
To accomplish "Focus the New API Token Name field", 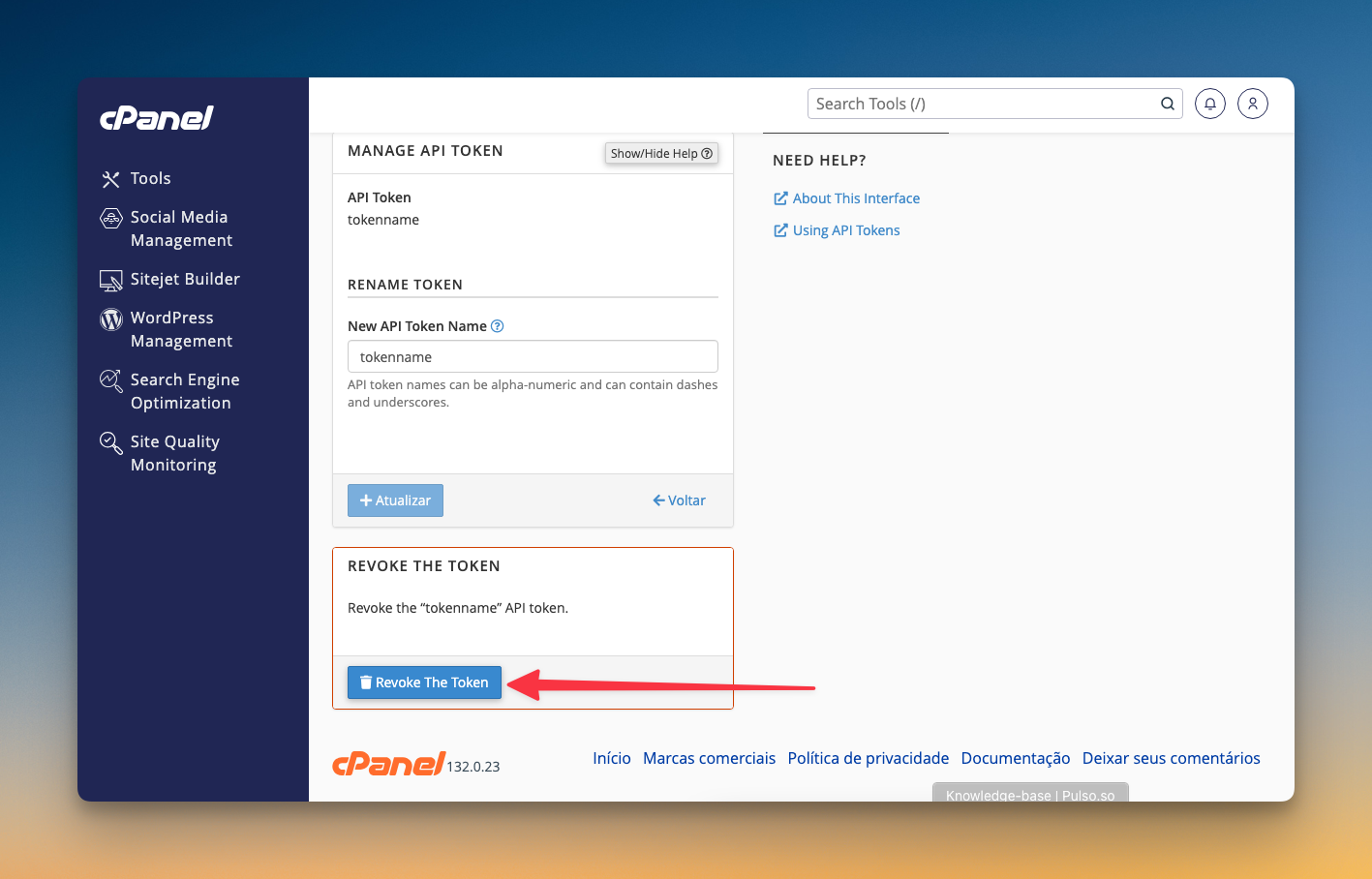I will (533, 356).
